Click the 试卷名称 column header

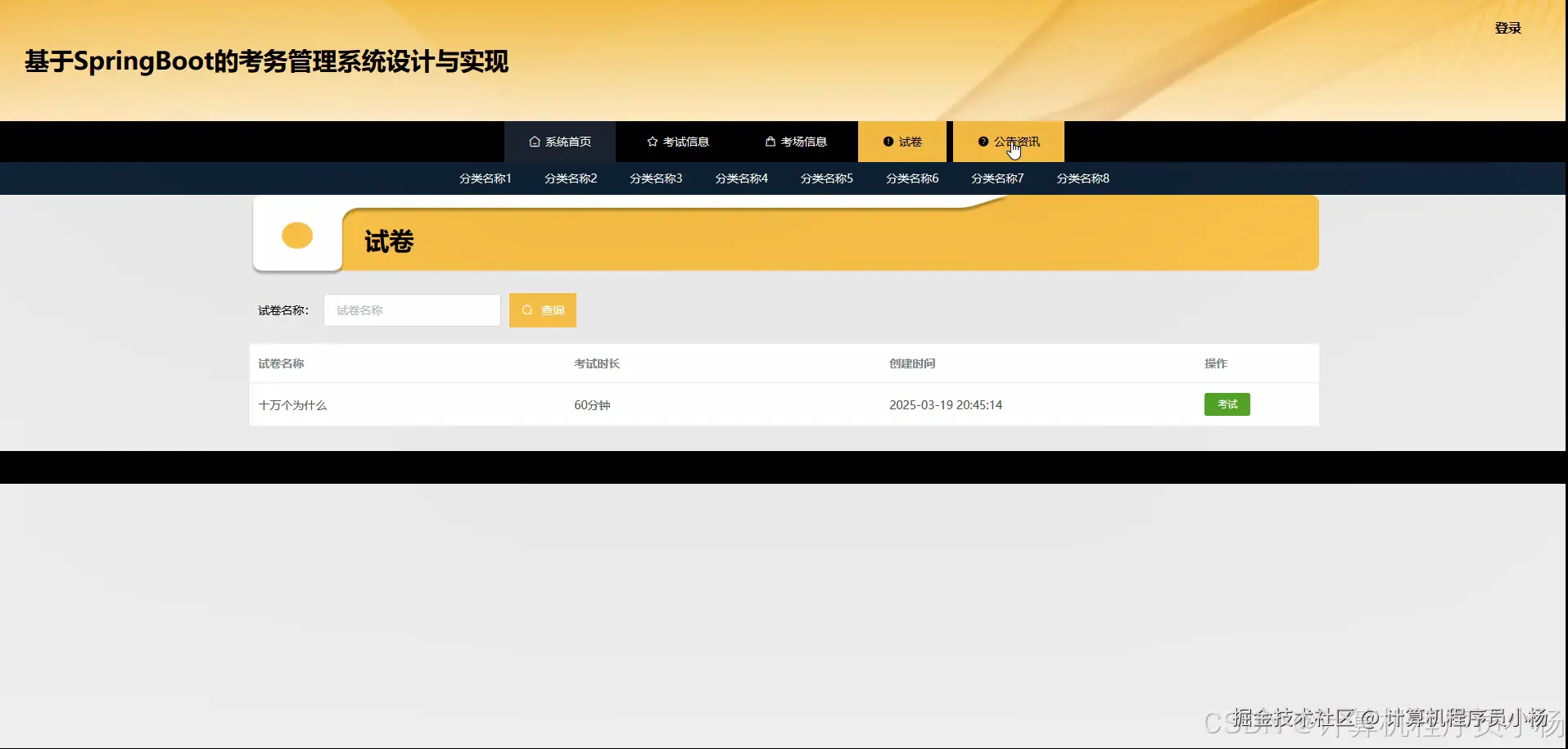pos(281,363)
